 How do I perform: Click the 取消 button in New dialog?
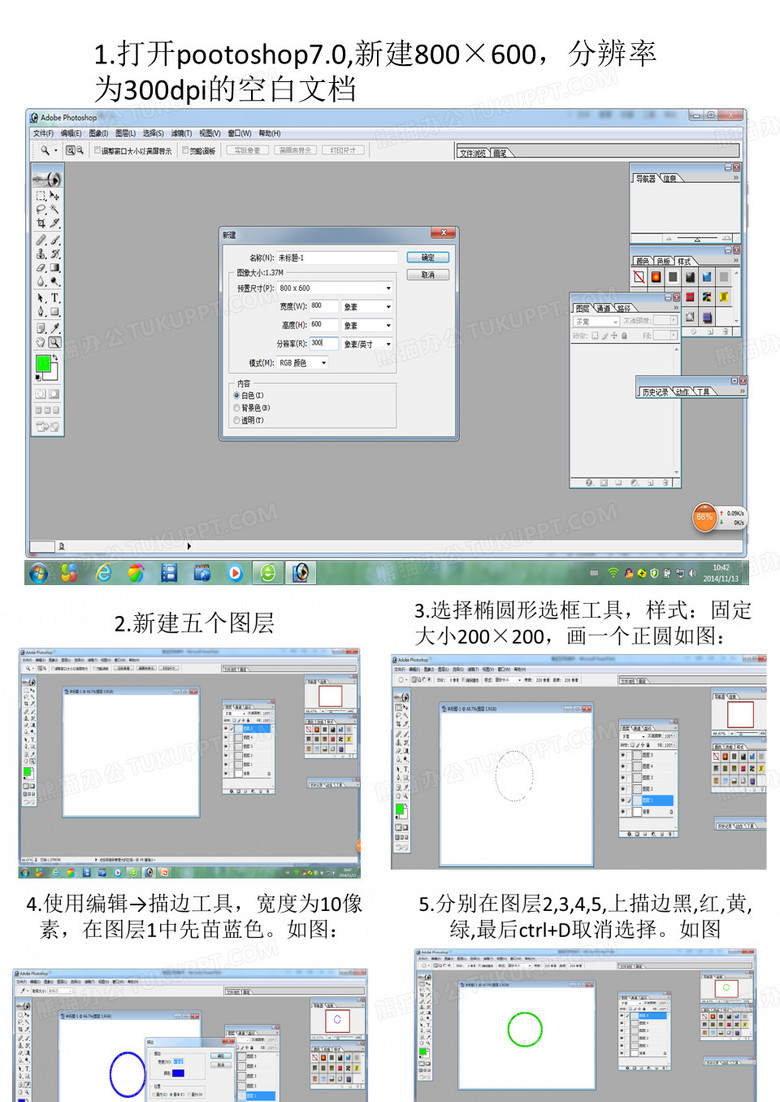(x=428, y=275)
